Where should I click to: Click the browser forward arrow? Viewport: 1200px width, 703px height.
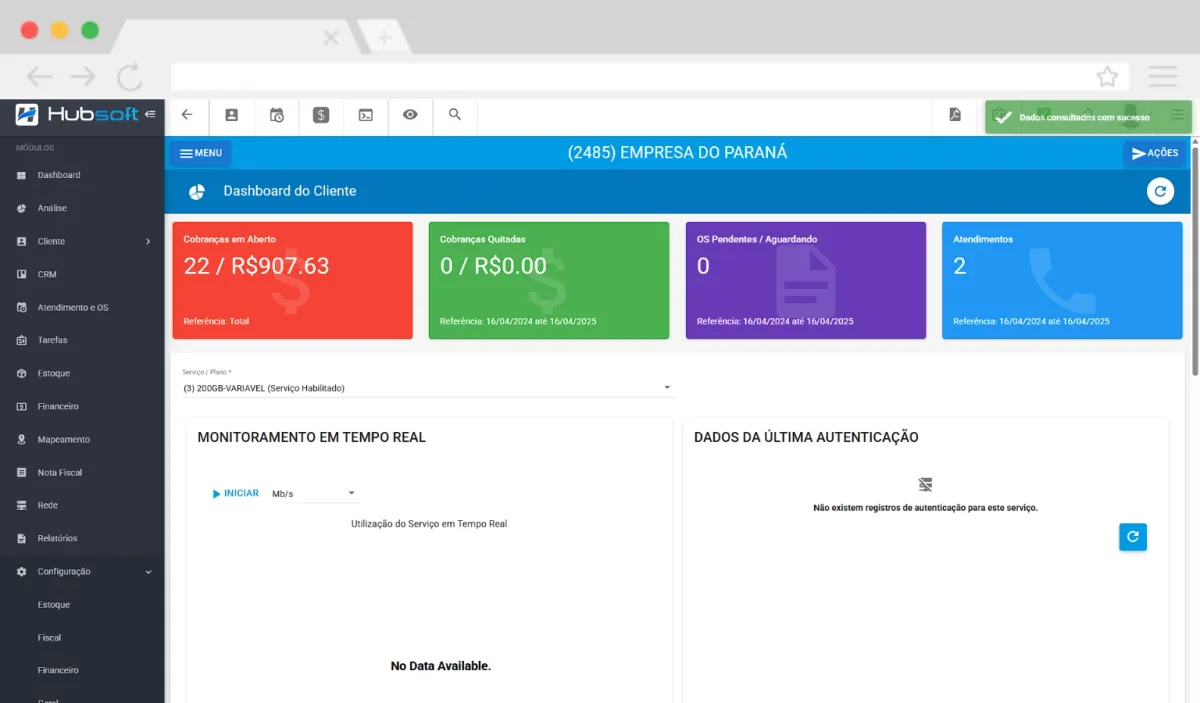click(x=83, y=77)
